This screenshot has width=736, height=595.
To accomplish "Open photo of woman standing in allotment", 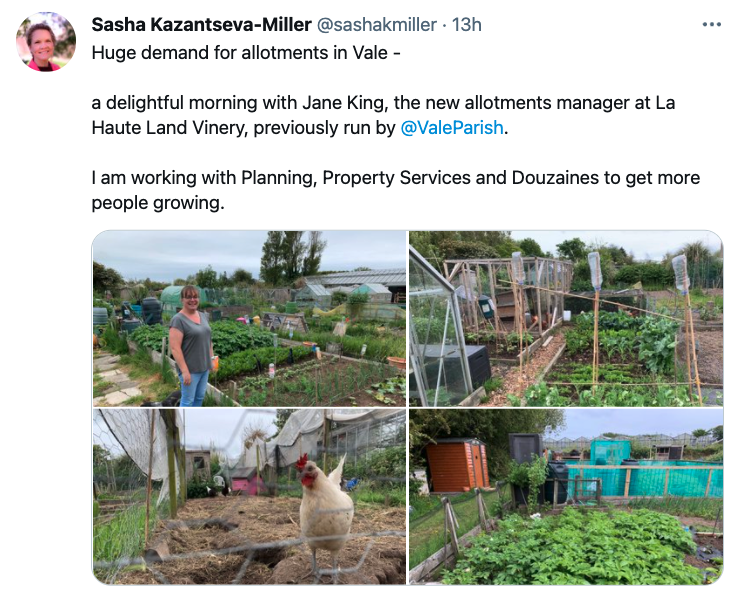I will (x=249, y=318).
